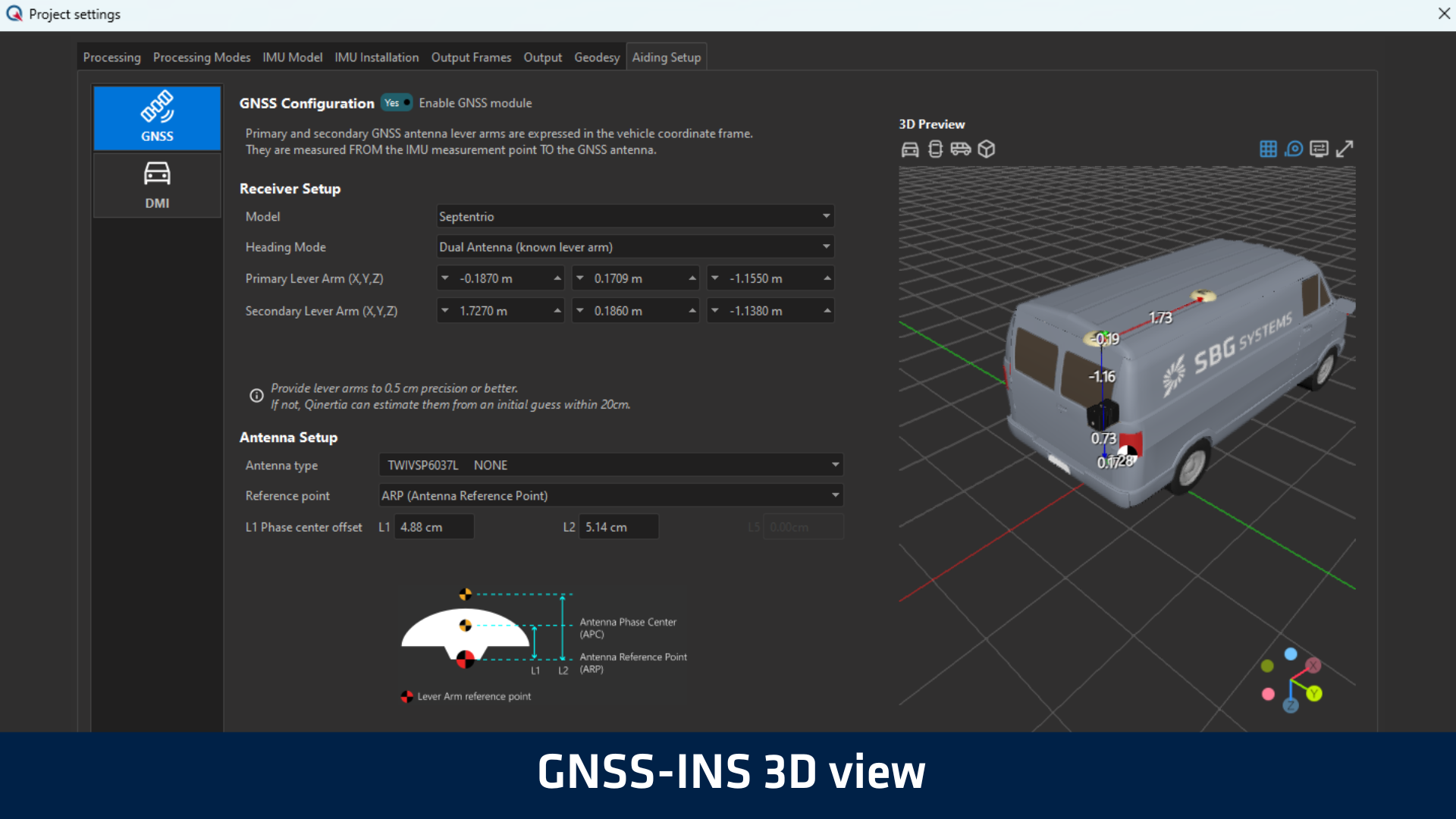Increase Secondary Lever Arm Y value
Image resolution: width=1456 pixels, height=819 pixels.
click(692, 310)
